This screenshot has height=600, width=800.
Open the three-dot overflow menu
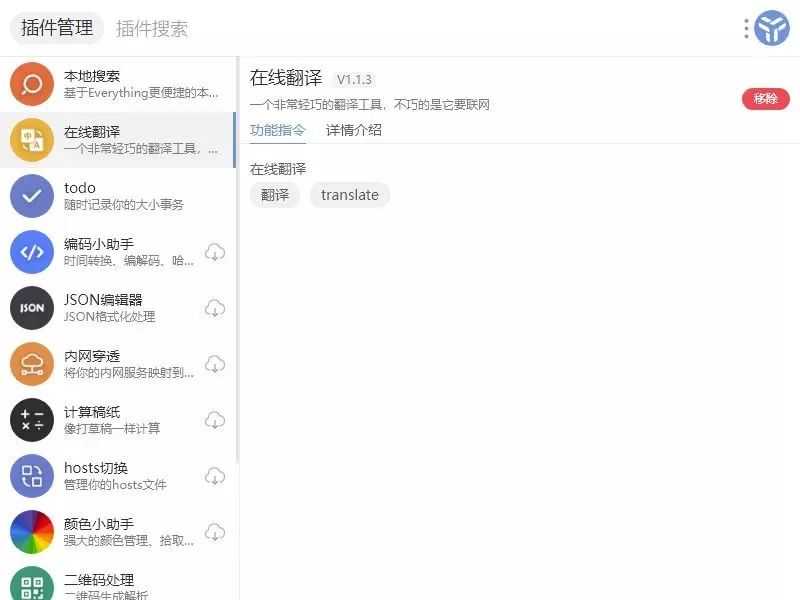745,27
